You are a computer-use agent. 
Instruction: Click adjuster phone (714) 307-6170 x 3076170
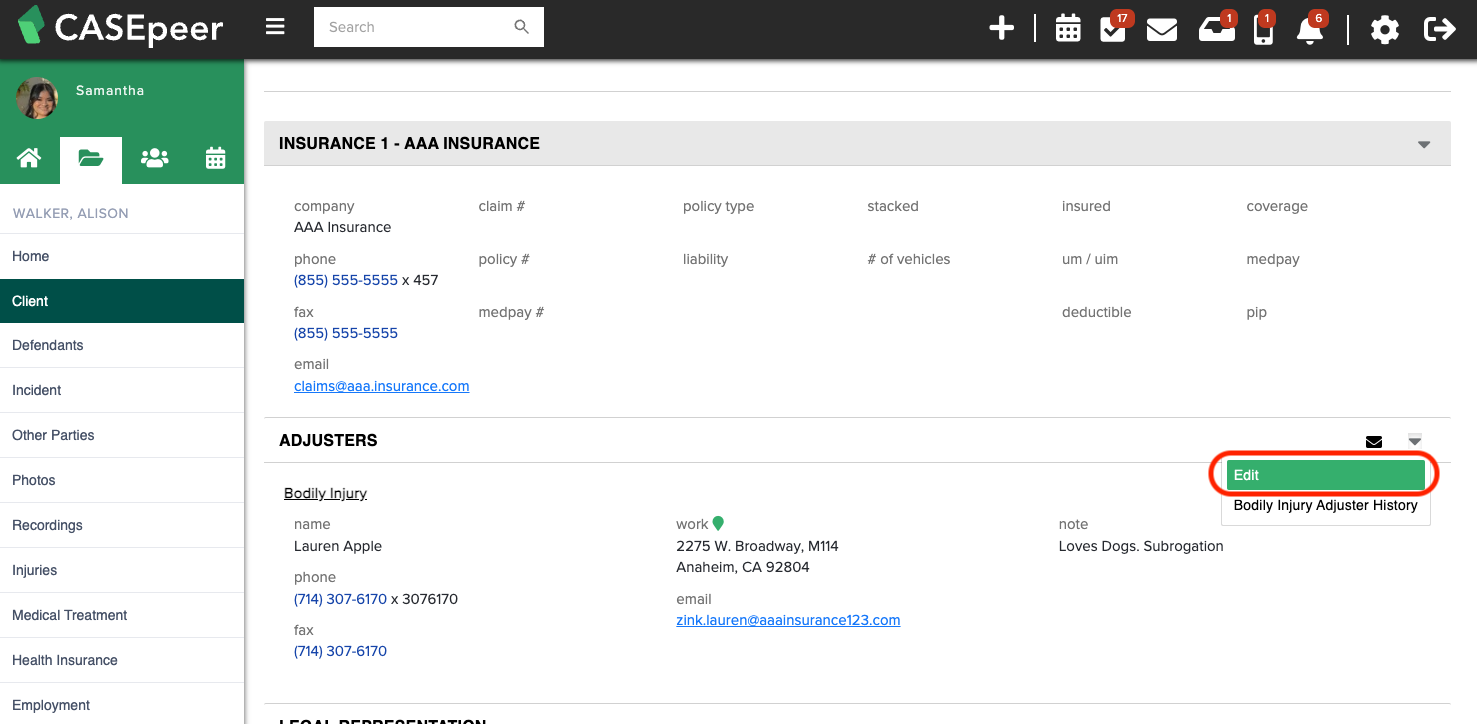click(x=376, y=599)
